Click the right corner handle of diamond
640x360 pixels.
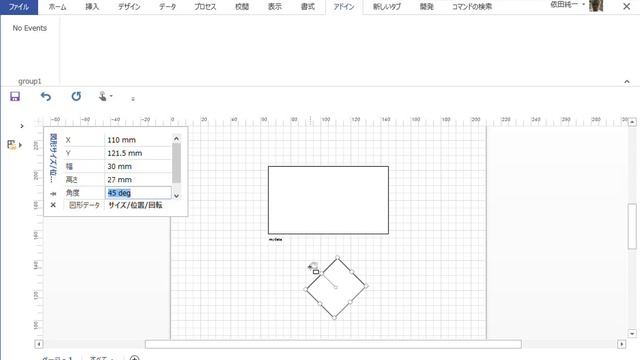pyautogui.click(x=367, y=286)
